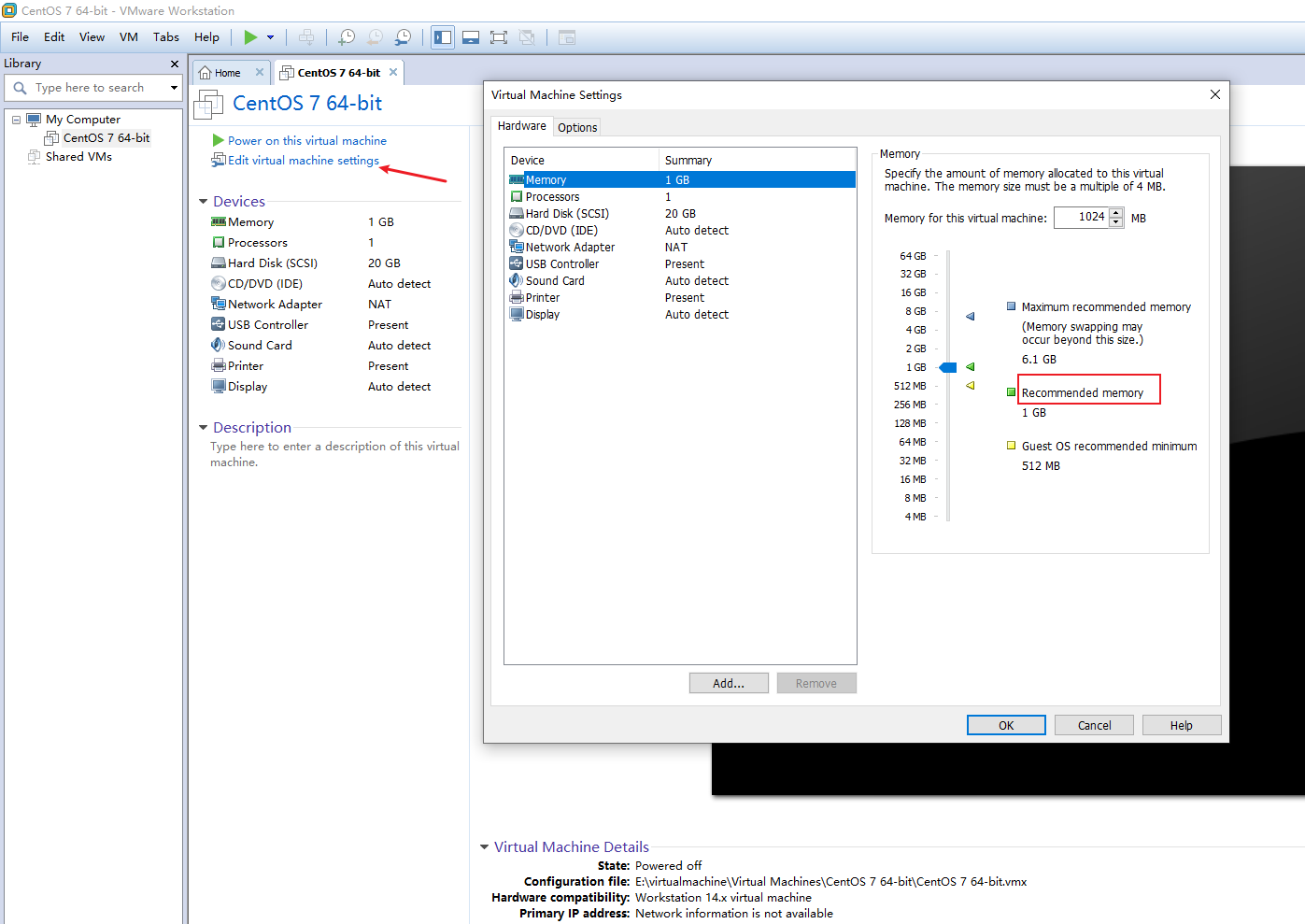
Task: Click the yellow guest OS minimum memory marker
Action: (x=971, y=386)
